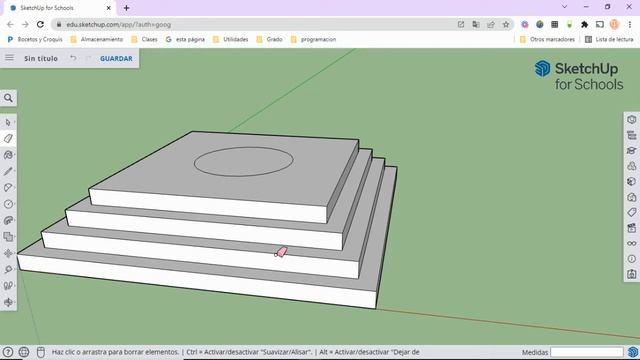This screenshot has width=640, height=360.
Task: Open the Extensions puzzle piece menu
Action: click(584, 24)
